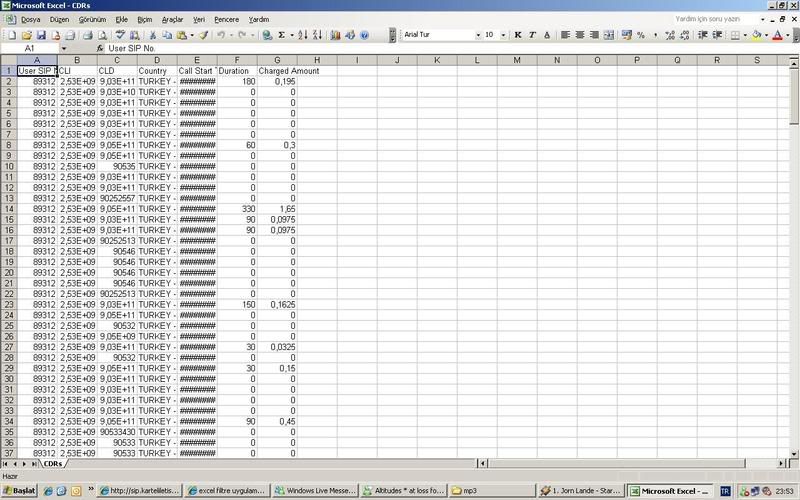Copy the selection with the Copy icon
The height and width of the screenshot is (500, 800).
pos(167,35)
